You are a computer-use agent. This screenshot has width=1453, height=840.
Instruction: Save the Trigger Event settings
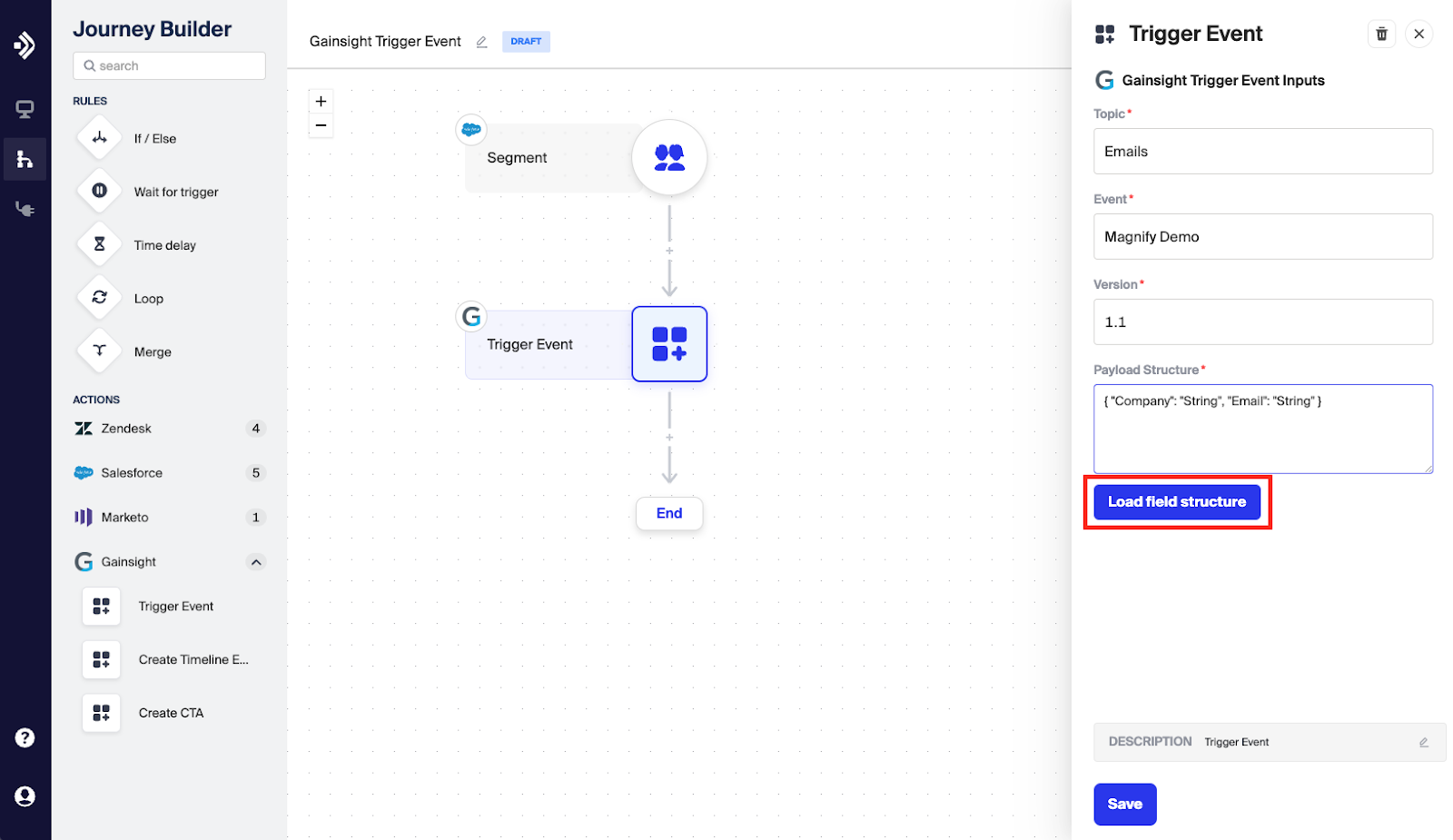click(1124, 805)
